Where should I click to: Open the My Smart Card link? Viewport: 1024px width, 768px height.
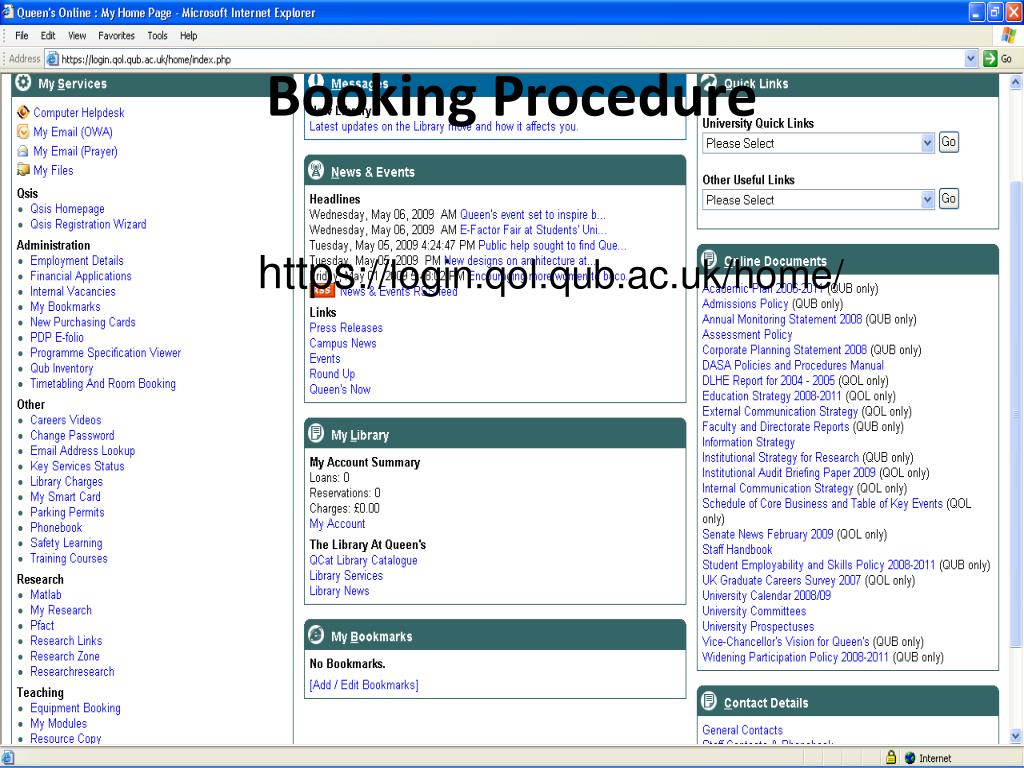tap(65, 497)
